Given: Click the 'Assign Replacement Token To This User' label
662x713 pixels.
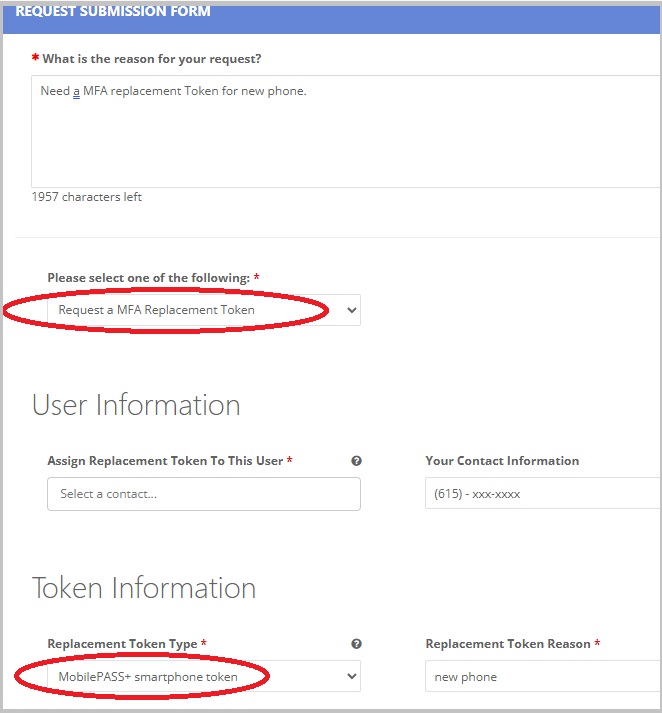Looking at the screenshot, I should coord(166,461).
